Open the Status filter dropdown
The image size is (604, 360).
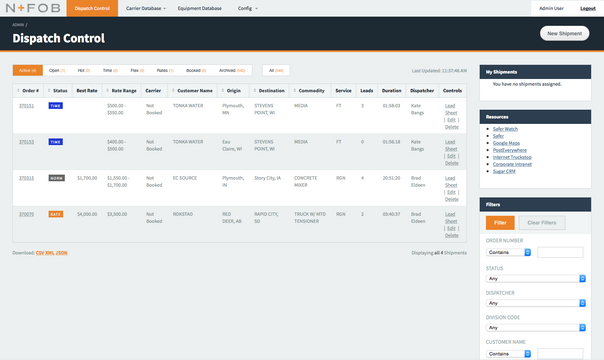tap(536, 278)
